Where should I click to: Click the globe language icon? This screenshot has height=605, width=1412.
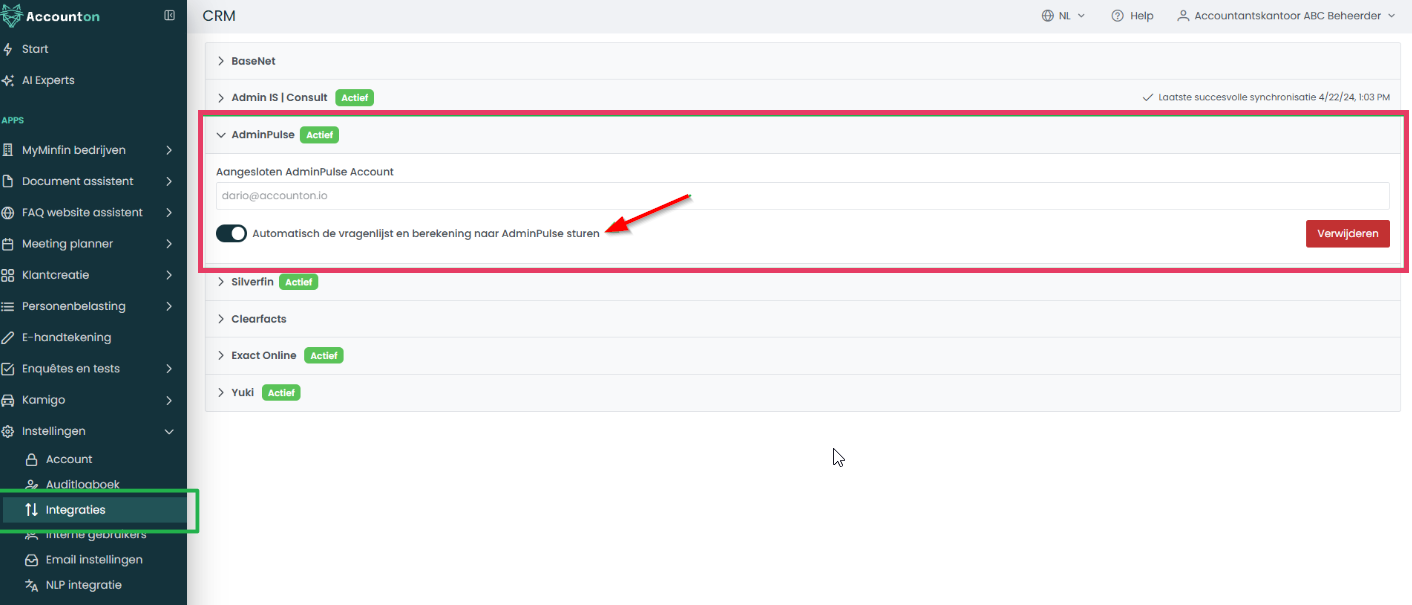(x=1047, y=16)
